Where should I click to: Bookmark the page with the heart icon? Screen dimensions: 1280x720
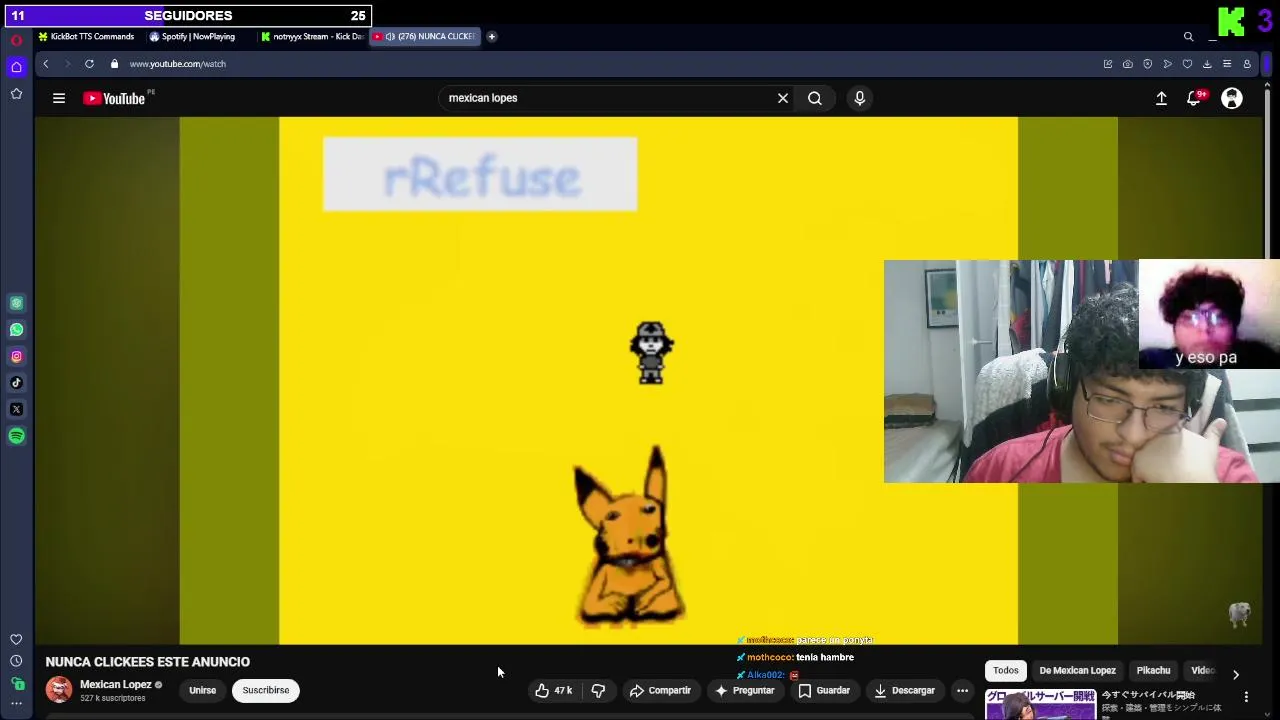click(1187, 64)
